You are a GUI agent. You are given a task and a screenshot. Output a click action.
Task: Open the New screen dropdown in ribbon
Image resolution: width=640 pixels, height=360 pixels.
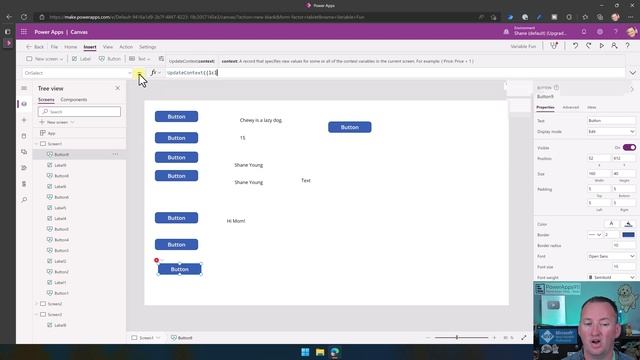click(x=45, y=59)
